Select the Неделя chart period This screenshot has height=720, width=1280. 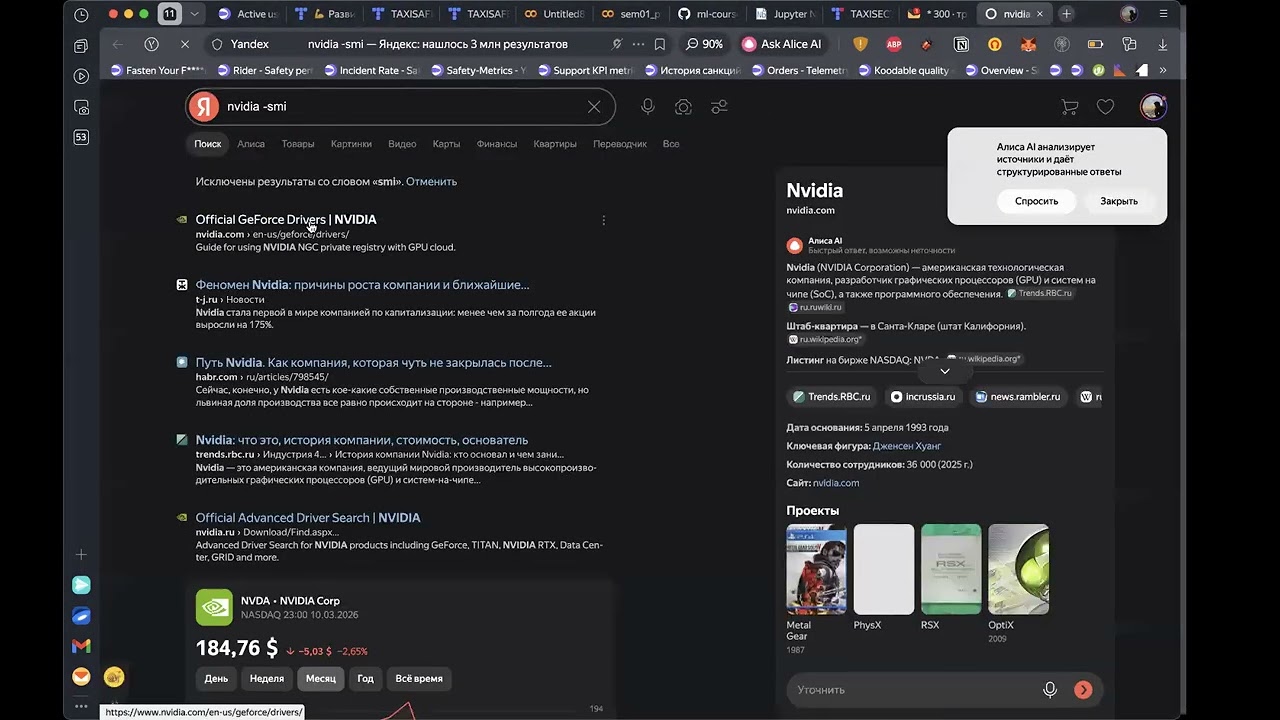(x=267, y=678)
